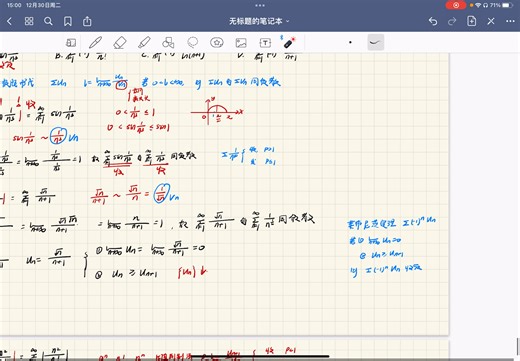This screenshot has width=520, height=361.
Task: Open the more options ellipsis menu
Action: pyautogui.click(x=510, y=21)
